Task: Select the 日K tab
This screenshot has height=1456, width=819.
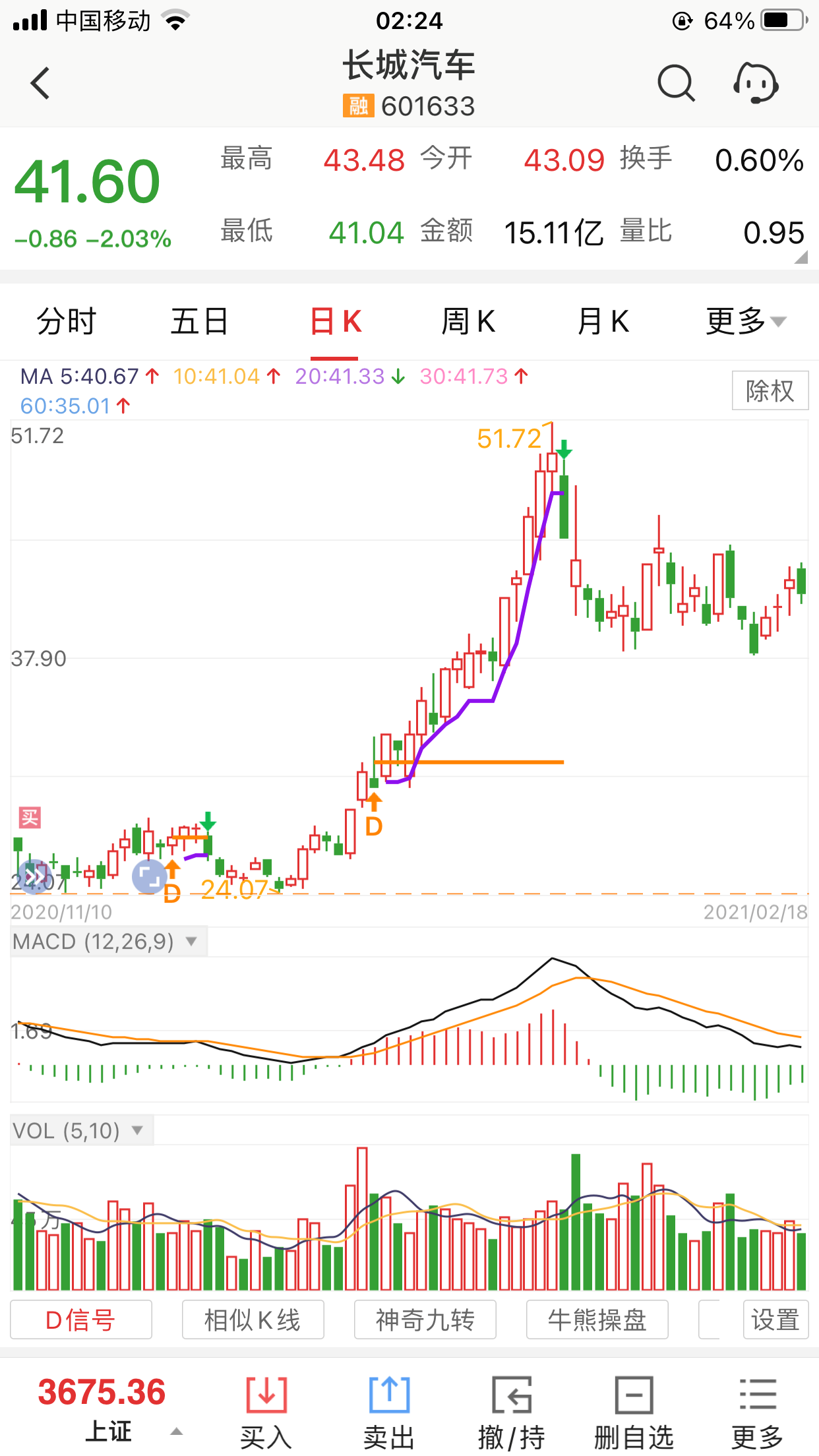Action: [x=336, y=322]
